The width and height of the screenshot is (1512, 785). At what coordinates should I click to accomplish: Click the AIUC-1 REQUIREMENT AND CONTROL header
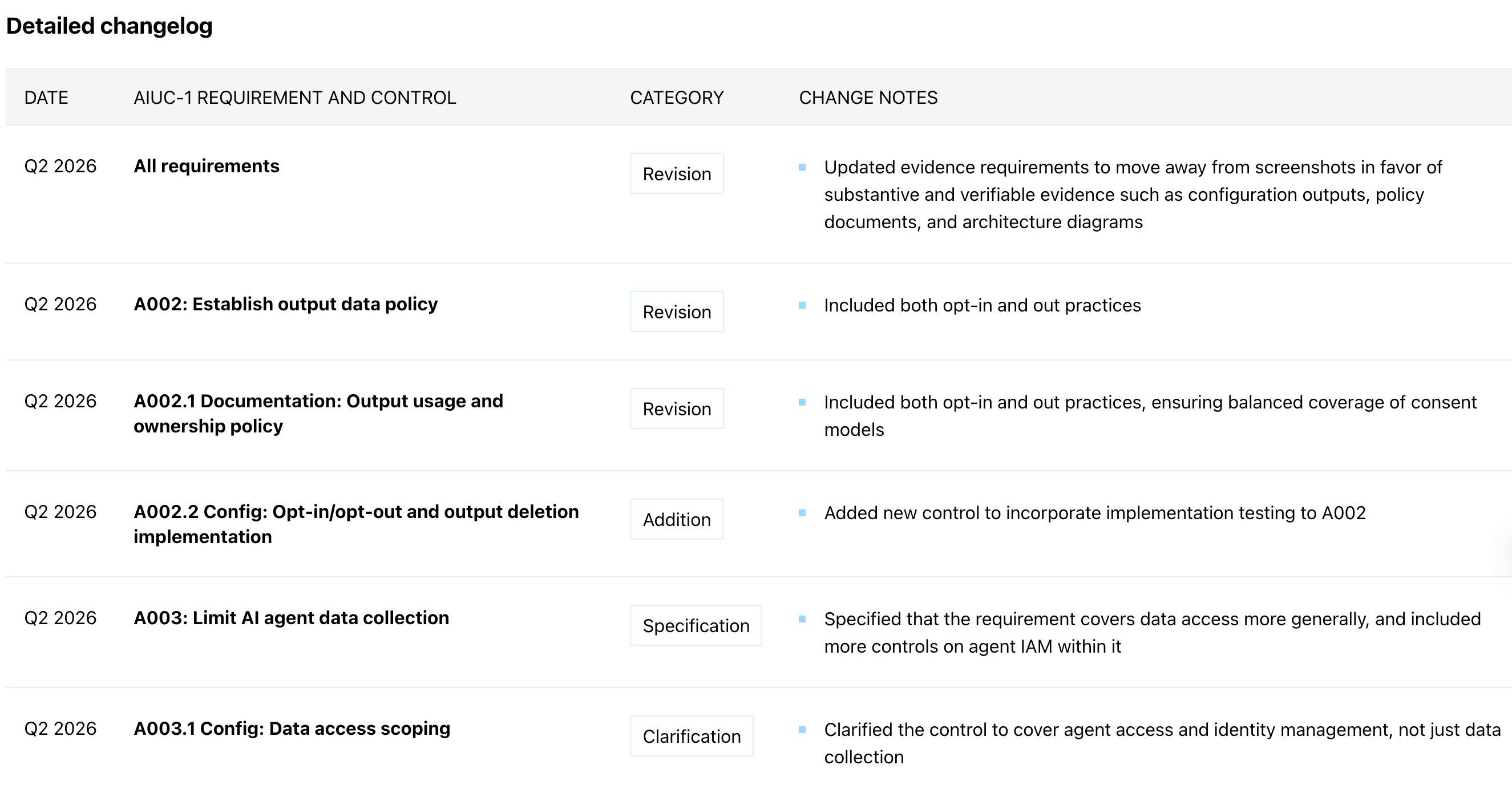point(294,98)
